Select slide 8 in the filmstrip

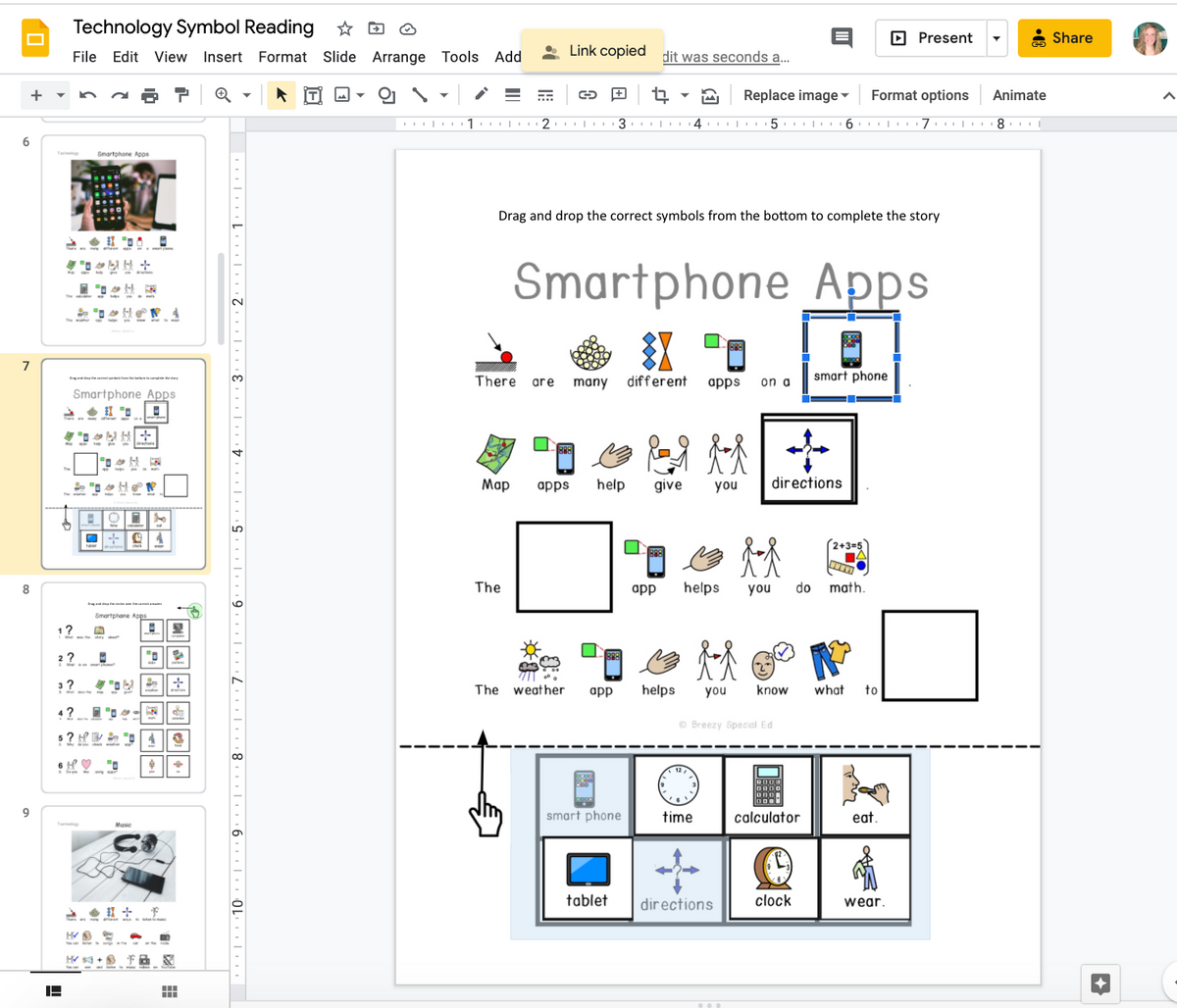click(123, 686)
